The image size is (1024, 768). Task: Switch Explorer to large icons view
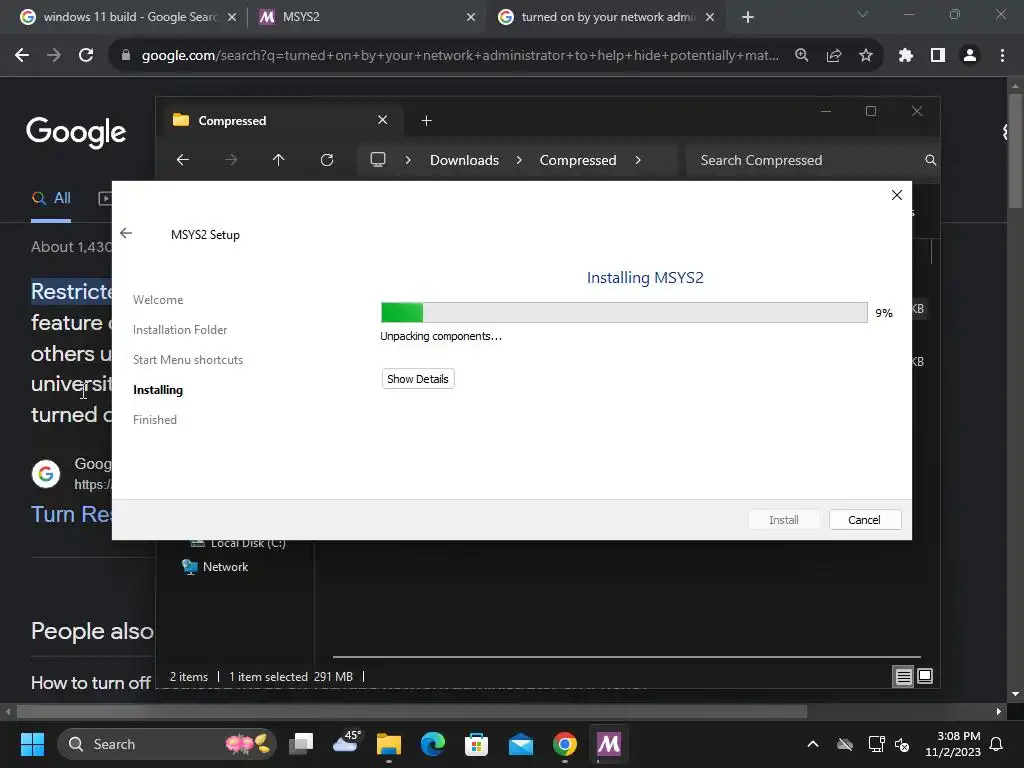[925, 677]
